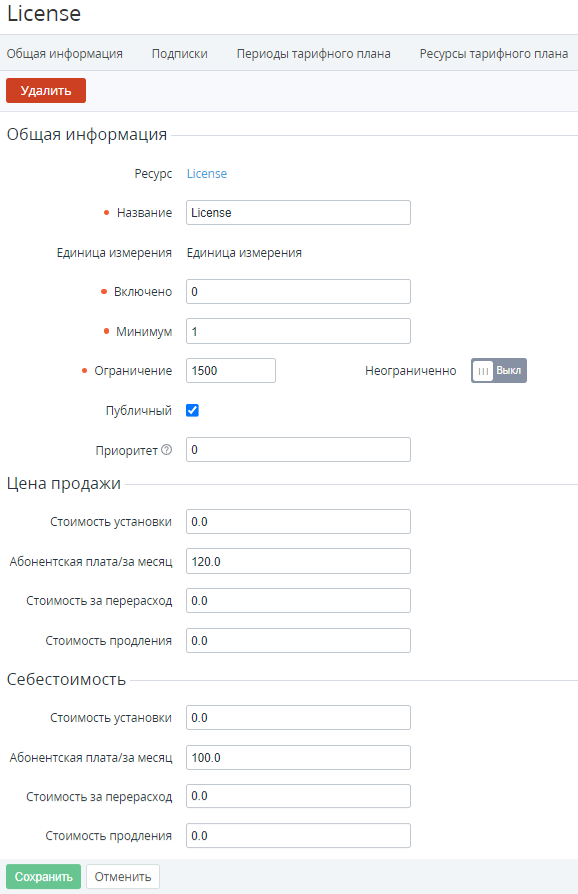Open the Подписки tab

coord(180,54)
